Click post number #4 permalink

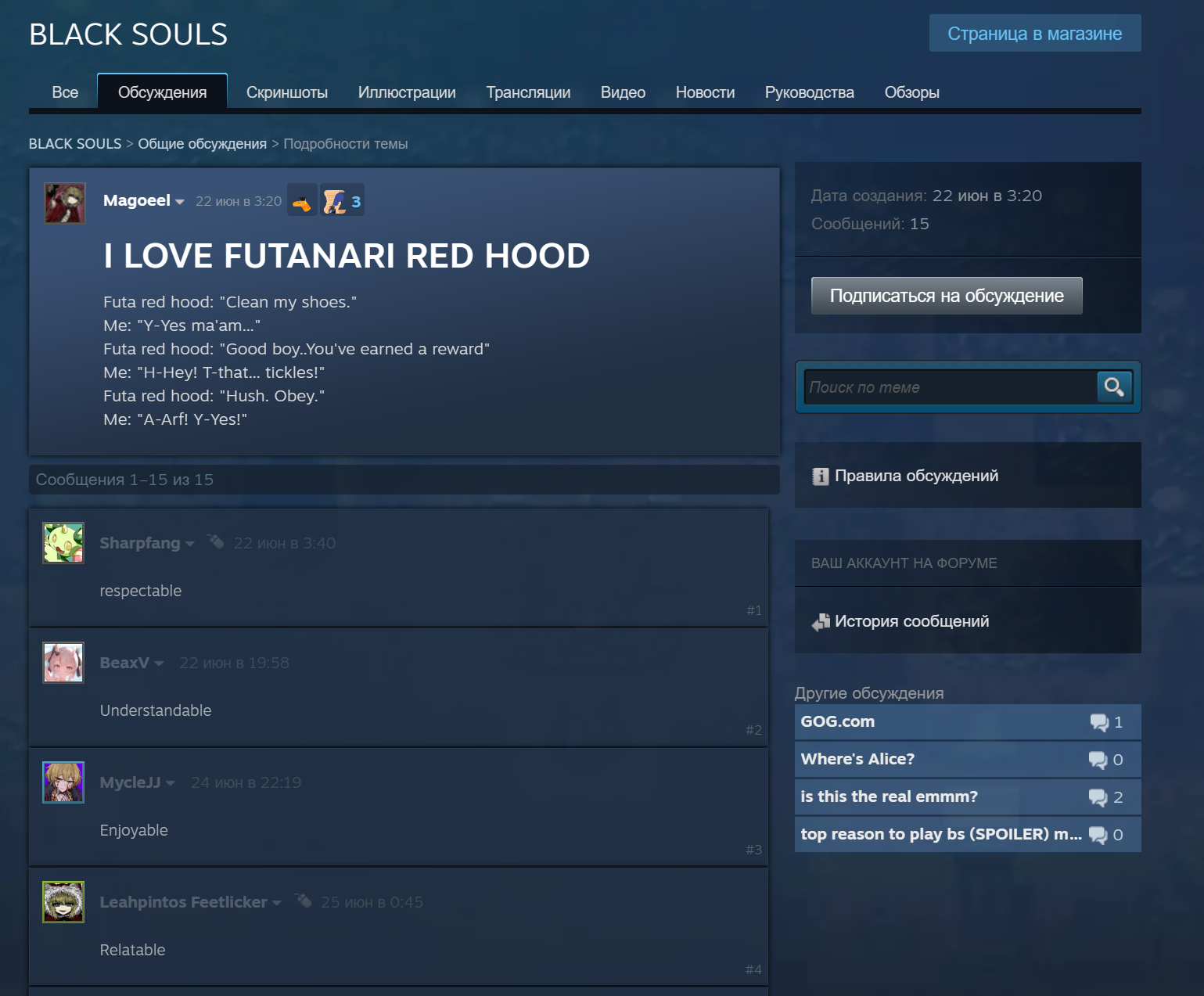click(753, 969)
